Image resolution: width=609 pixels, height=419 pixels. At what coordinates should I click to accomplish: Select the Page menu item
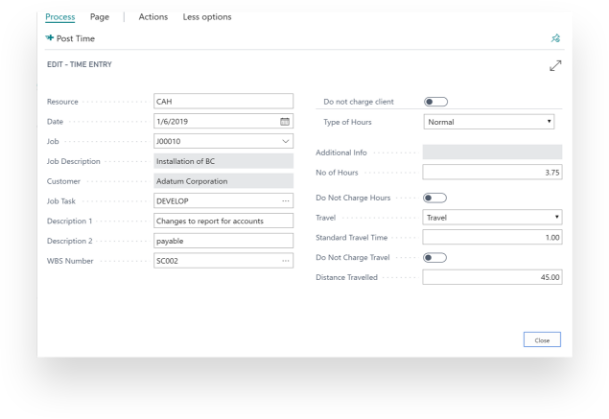point(99,17)
